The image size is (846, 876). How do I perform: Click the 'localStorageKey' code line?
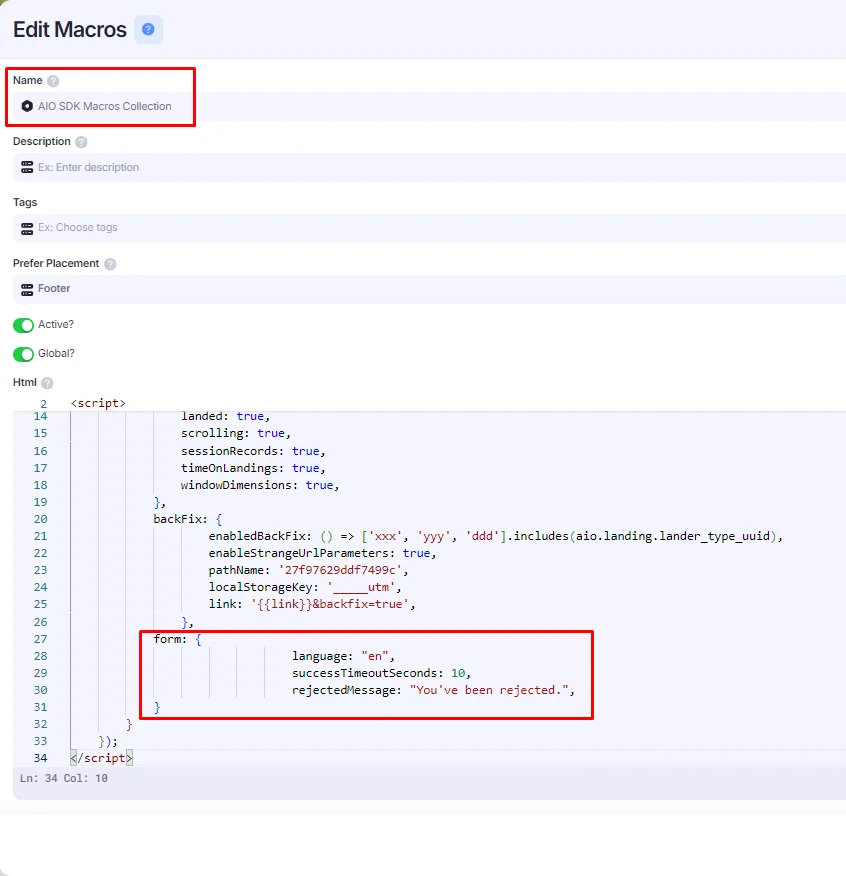tap(305, 587)
